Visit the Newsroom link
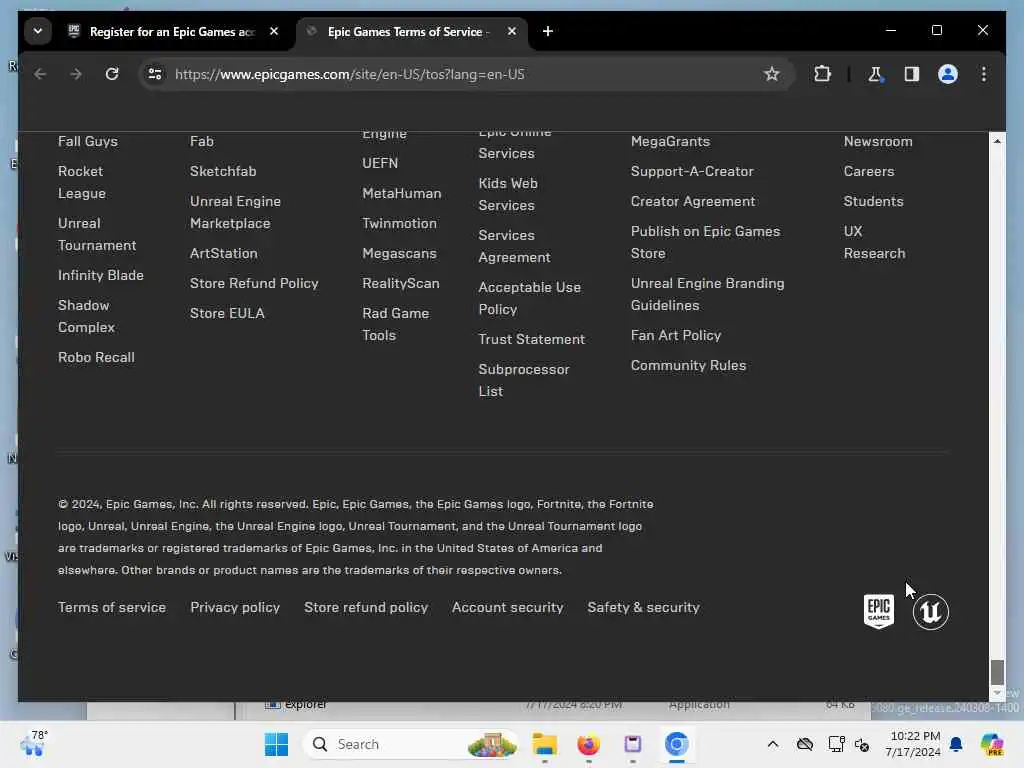 (878, 142)
